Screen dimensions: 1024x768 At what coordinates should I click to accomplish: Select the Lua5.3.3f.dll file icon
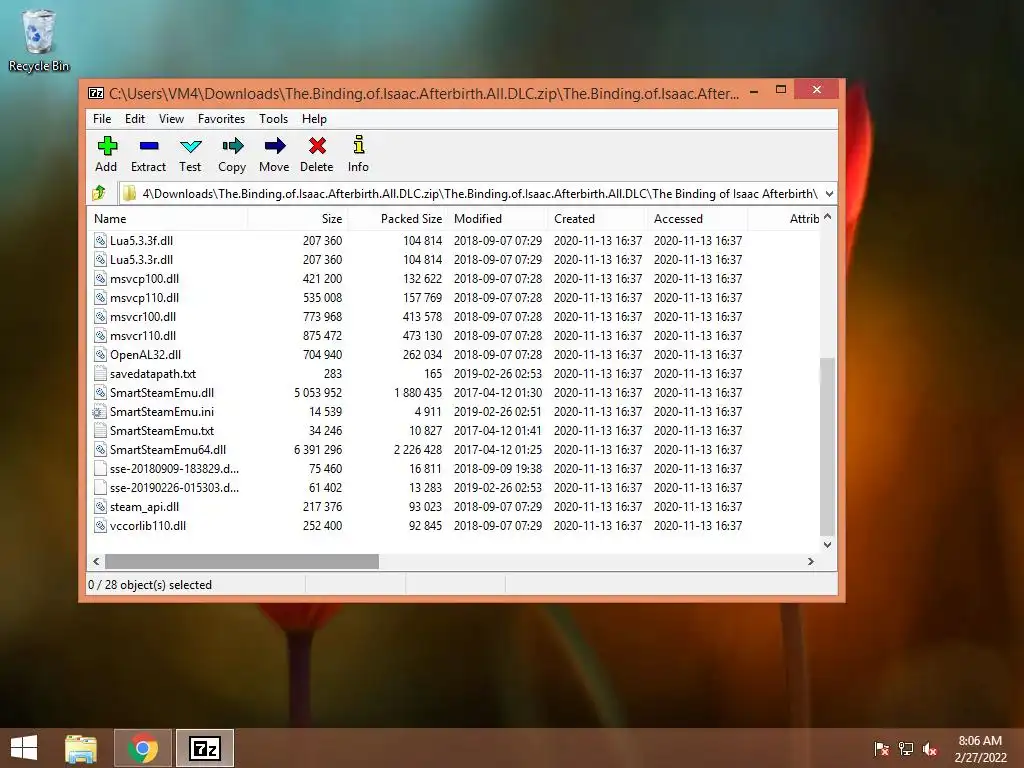click(x=100, y=240)
